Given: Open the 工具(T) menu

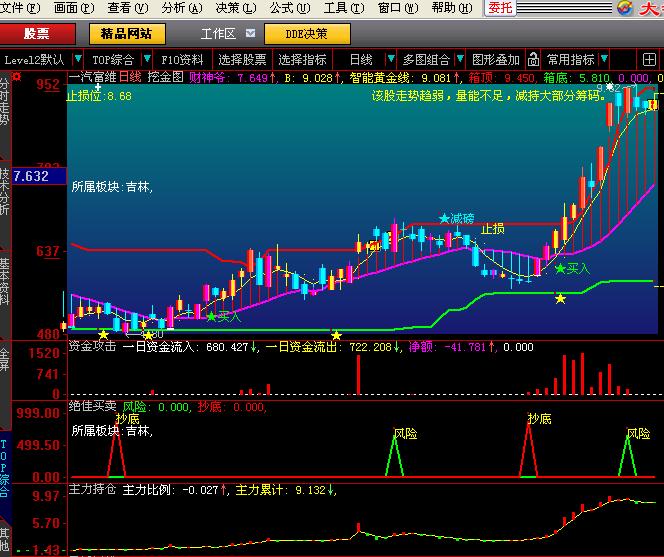Looking at the screenshot, I should 344,8.
